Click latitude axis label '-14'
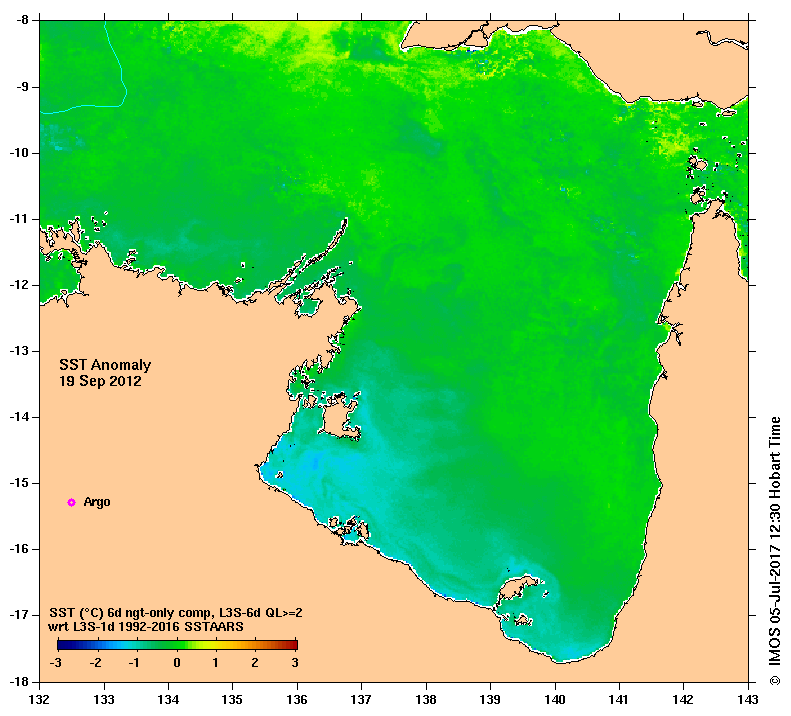The width and height of the screenshot is (791, 716). click(19, 417)
